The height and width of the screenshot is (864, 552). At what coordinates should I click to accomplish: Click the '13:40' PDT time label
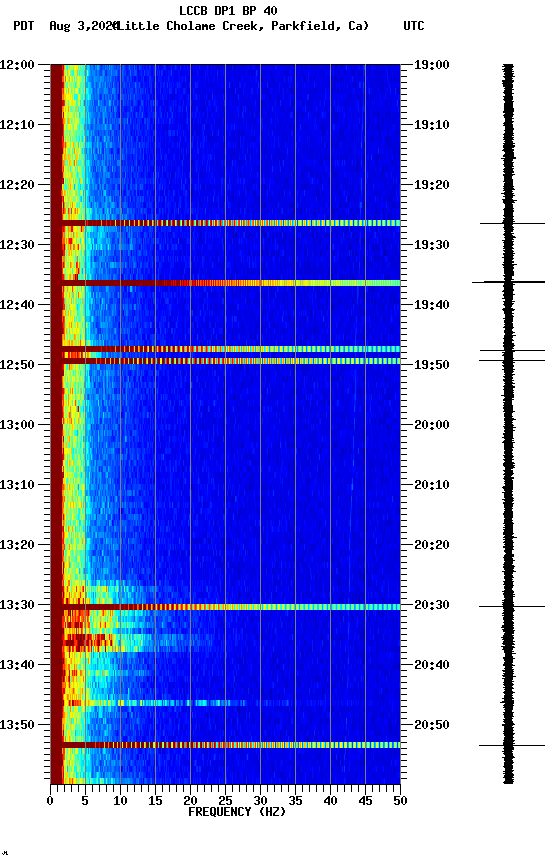(x=17, y=665)
